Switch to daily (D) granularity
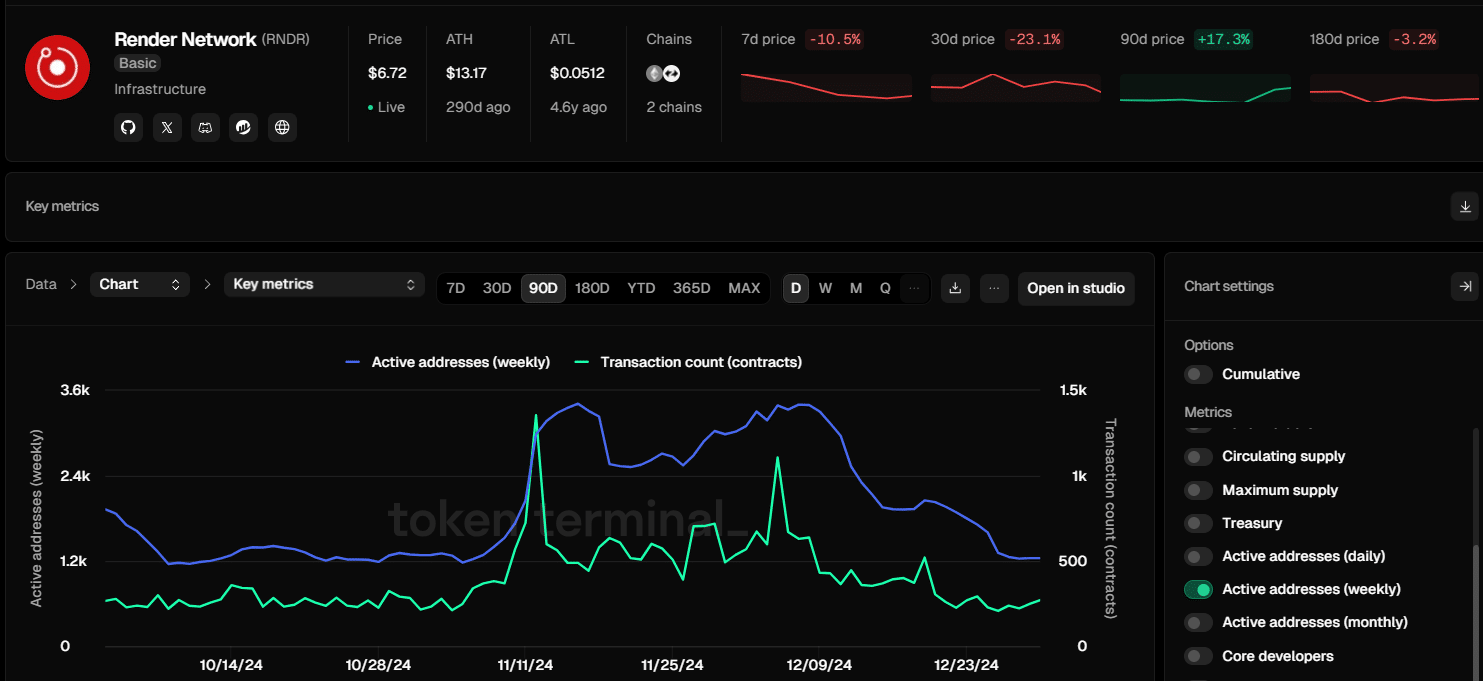This screenshot has height=681, width=1483. click(x=796, y=288)
